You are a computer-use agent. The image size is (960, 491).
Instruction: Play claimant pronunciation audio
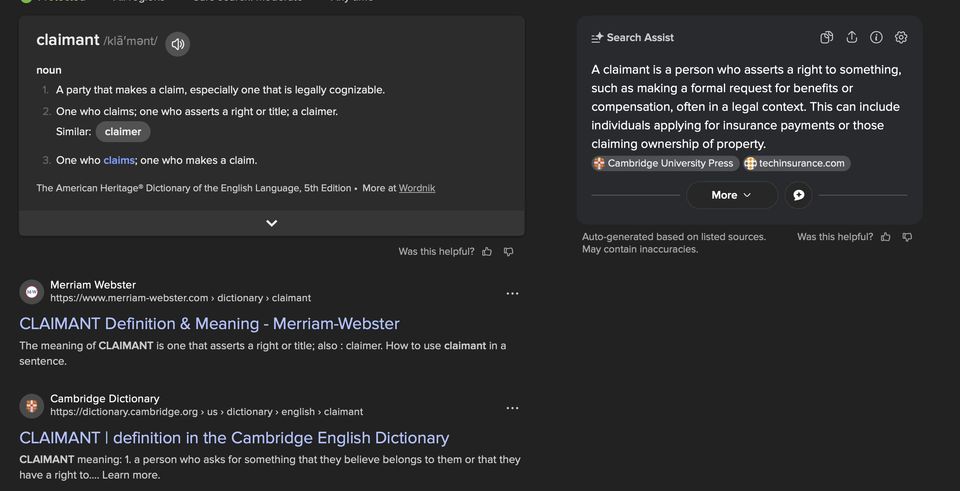point(178,44)
